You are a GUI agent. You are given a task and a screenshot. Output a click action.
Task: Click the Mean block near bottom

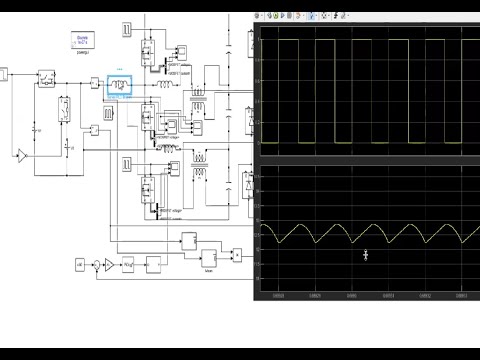(x=209, y=259)
